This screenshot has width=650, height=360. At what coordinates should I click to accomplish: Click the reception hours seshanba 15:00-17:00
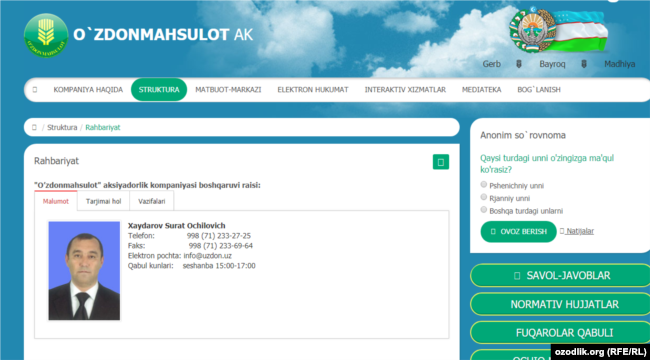coord(219,265)
